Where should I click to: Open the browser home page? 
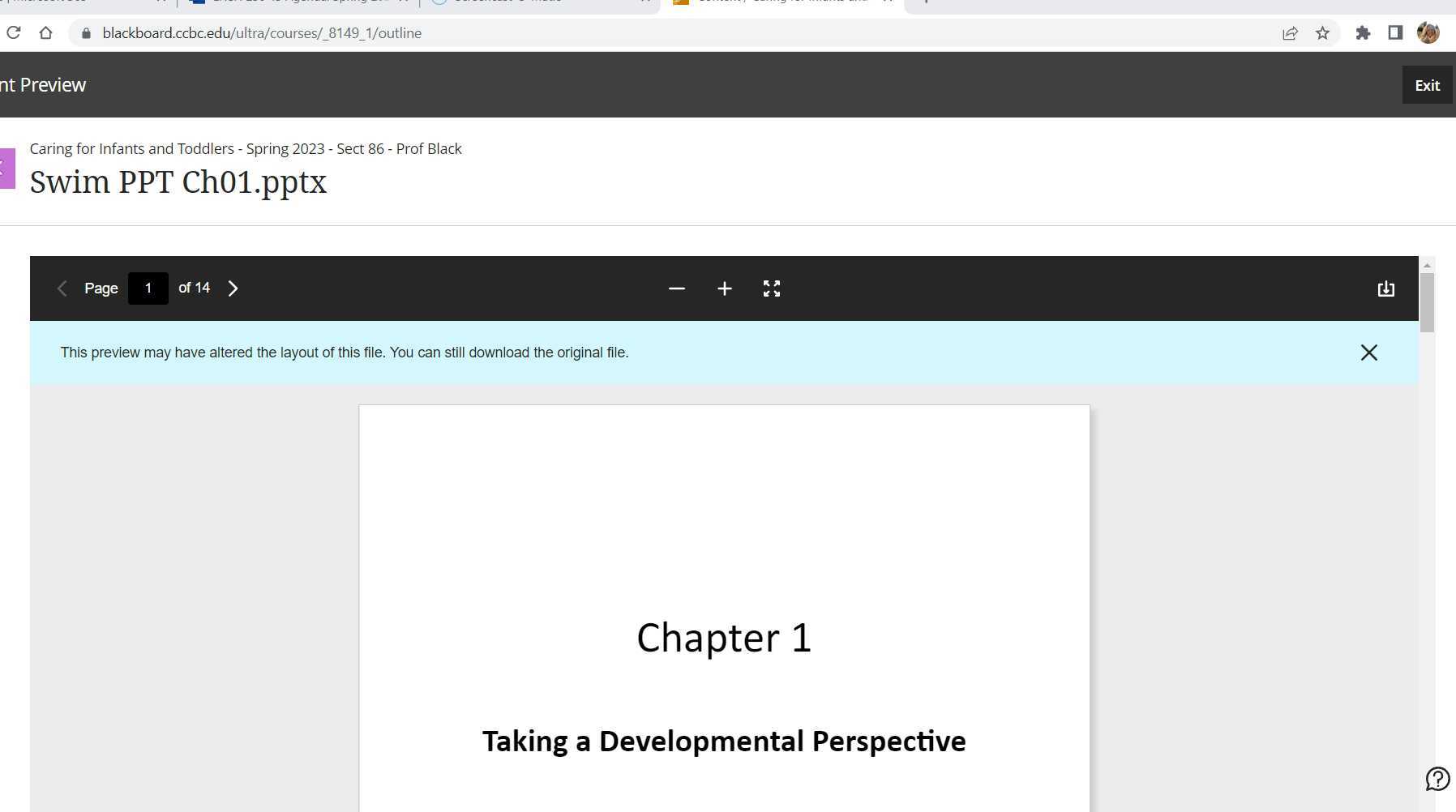(x=46, y=32)
